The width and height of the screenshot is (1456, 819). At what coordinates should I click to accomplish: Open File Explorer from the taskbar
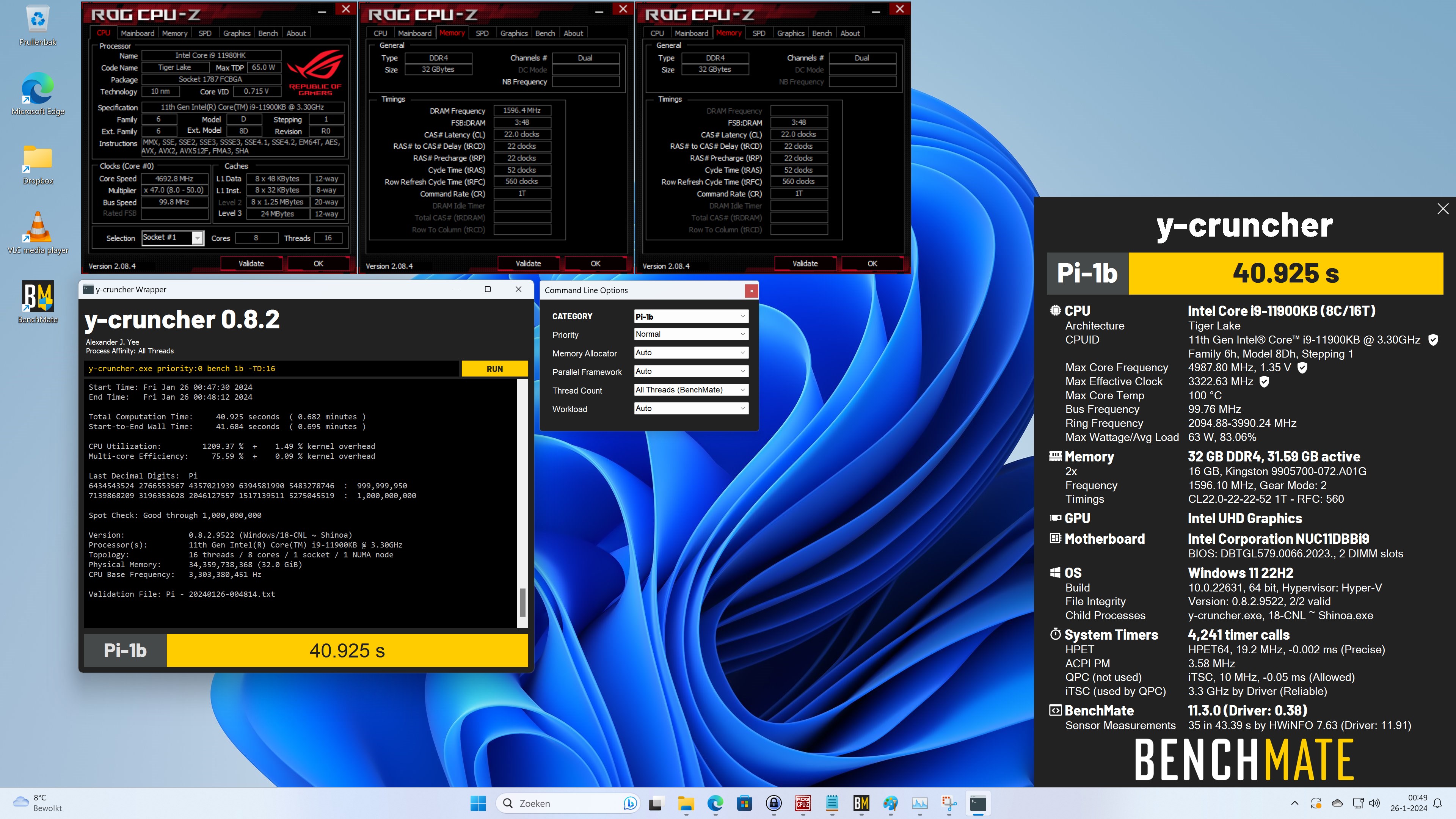(686, 803)
